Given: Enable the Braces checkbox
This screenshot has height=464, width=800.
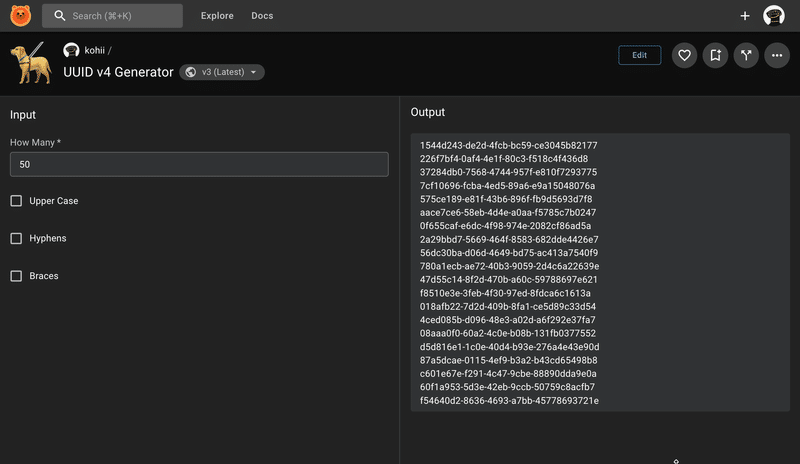Looking at the screenshot, I should 16,276.
